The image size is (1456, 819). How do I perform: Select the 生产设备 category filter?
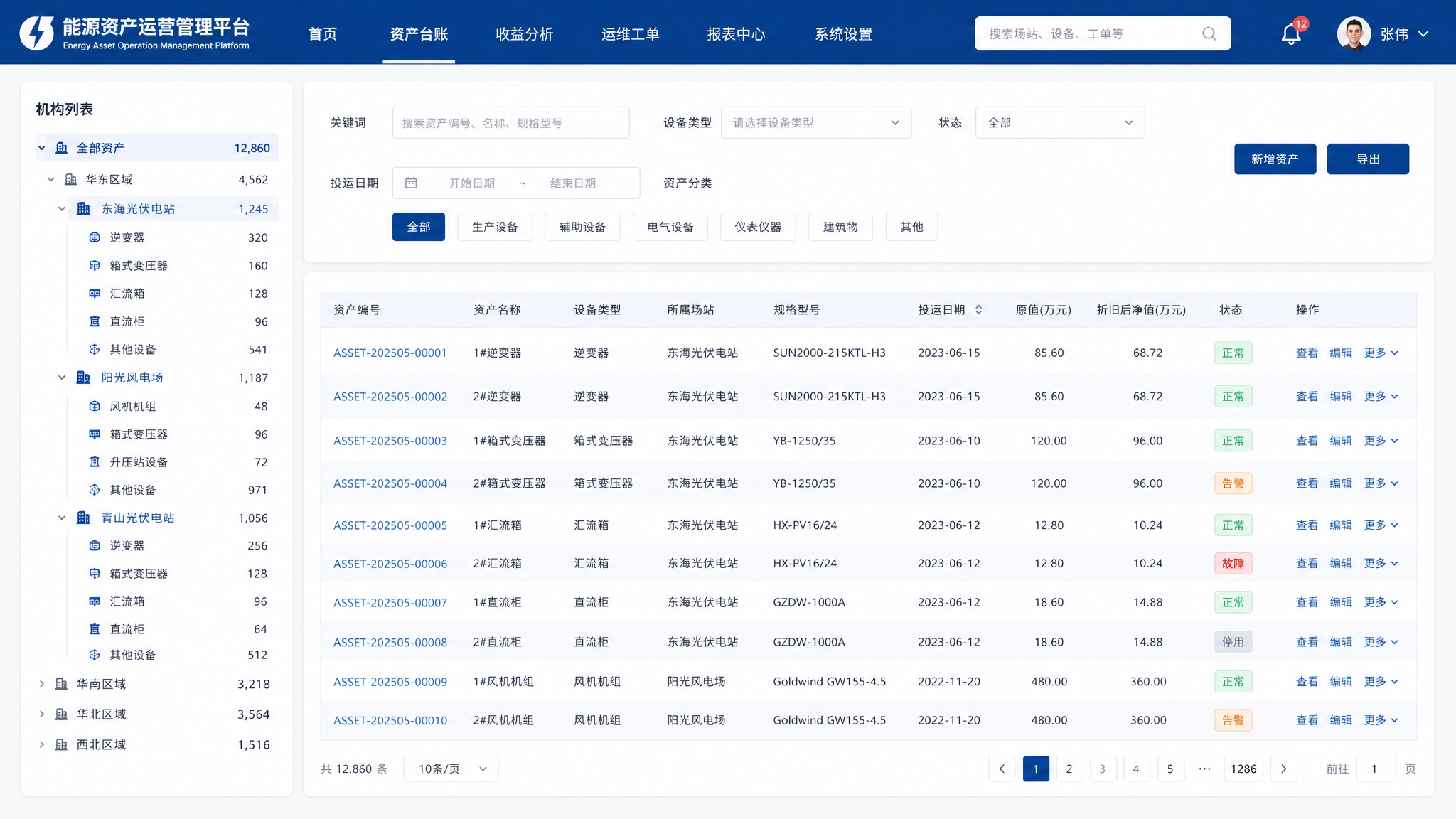495,227
